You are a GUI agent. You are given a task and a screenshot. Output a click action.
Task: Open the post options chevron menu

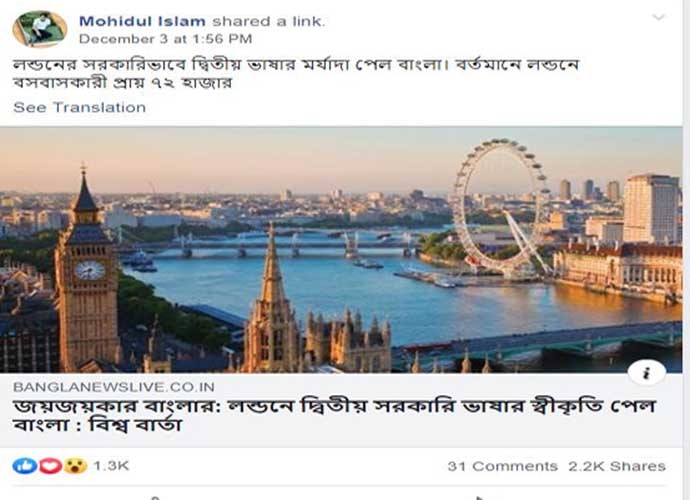tap(658, 18)
